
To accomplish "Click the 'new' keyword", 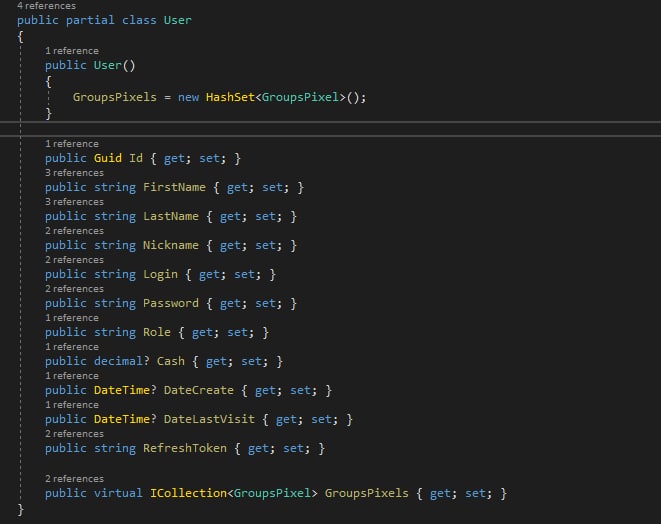I will coord(188,97).
